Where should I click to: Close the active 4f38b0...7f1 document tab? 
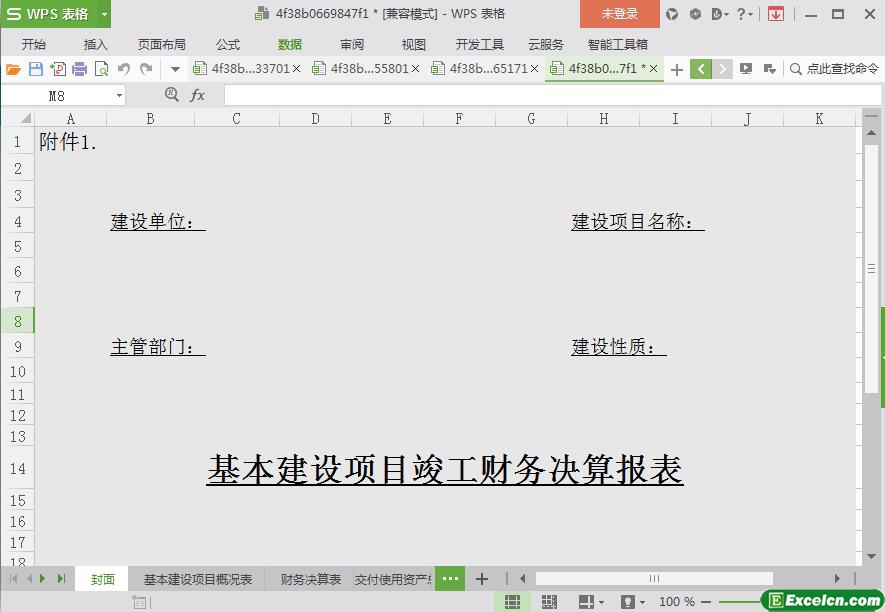pos(654,69)
